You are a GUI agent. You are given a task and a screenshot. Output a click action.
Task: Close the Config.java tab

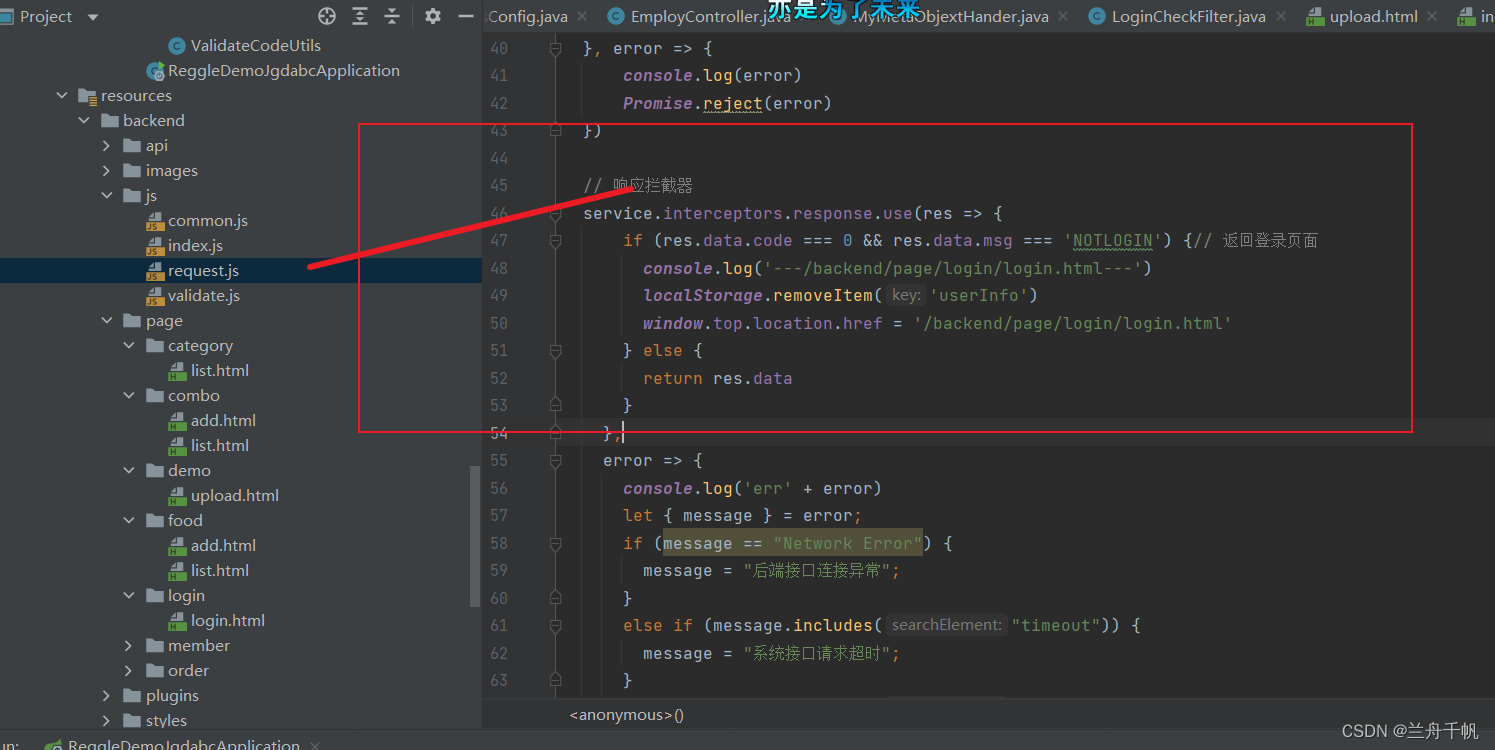tap(581, 16)
